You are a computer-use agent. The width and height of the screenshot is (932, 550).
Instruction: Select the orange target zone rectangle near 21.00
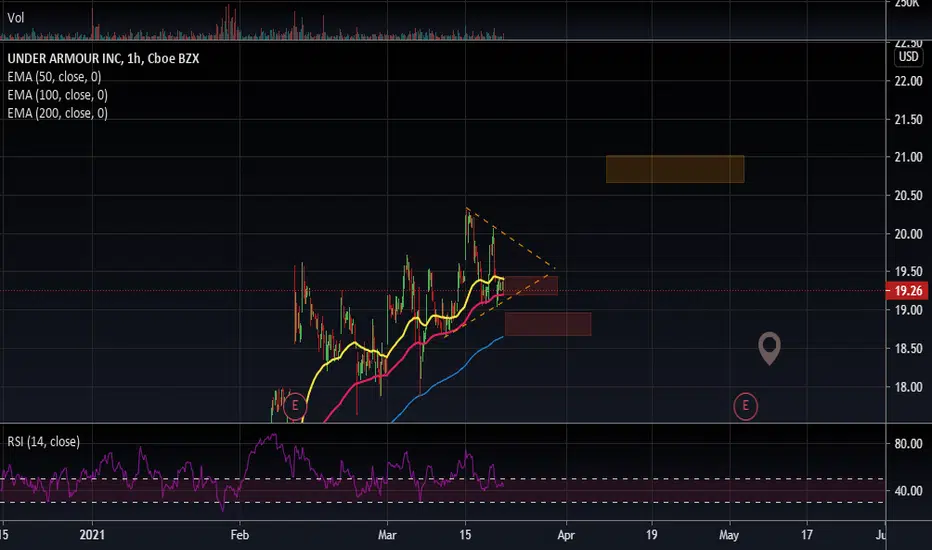click(675, 169)
